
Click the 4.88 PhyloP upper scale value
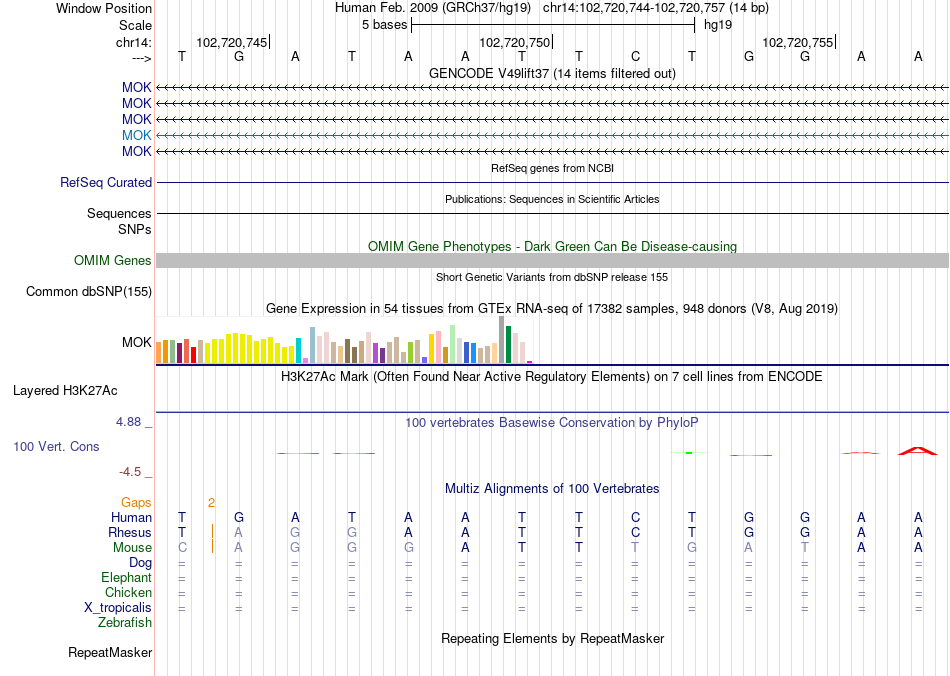pyautogui.click(x=128, y=422)
